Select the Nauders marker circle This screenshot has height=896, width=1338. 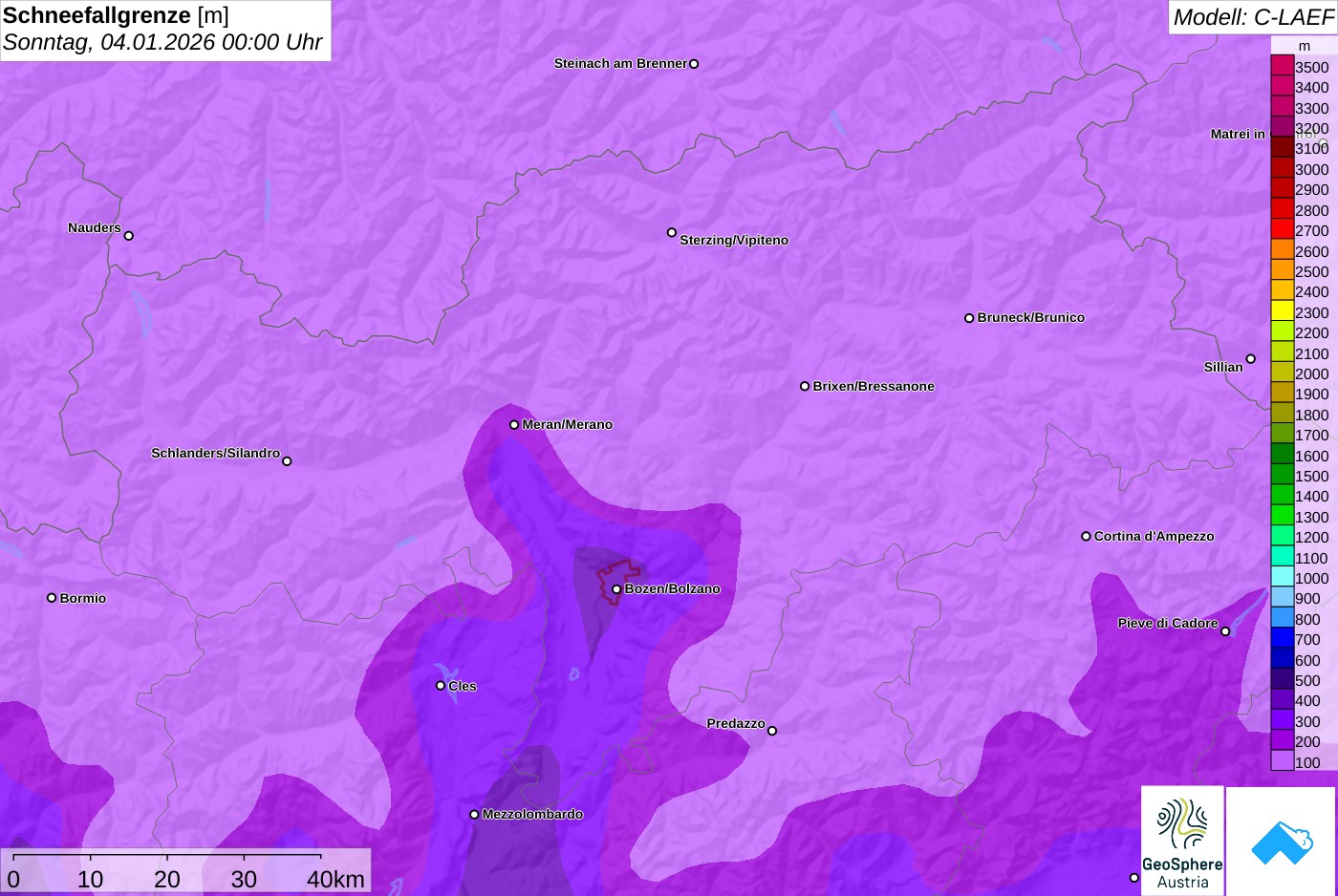tap(129, 235)
